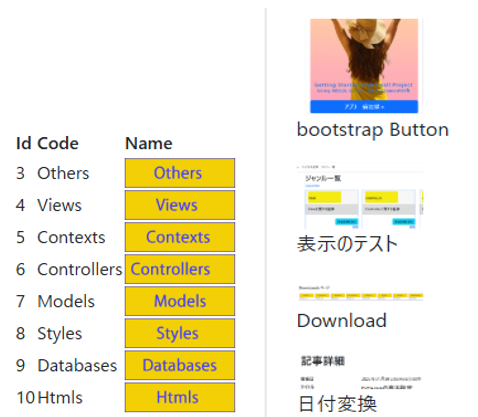
Task: Click the Code column header
Action: pyautogui.click(x=58, y=144)
